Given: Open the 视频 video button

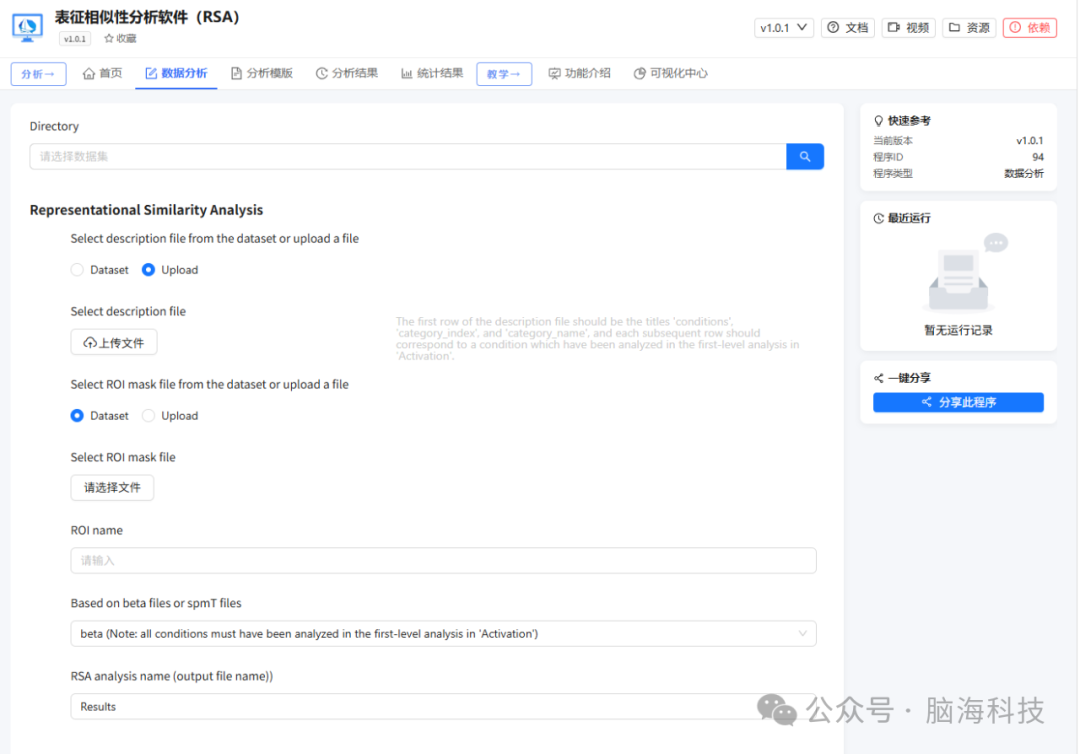Looking at the screenshot, I should (x=908, y=28).
